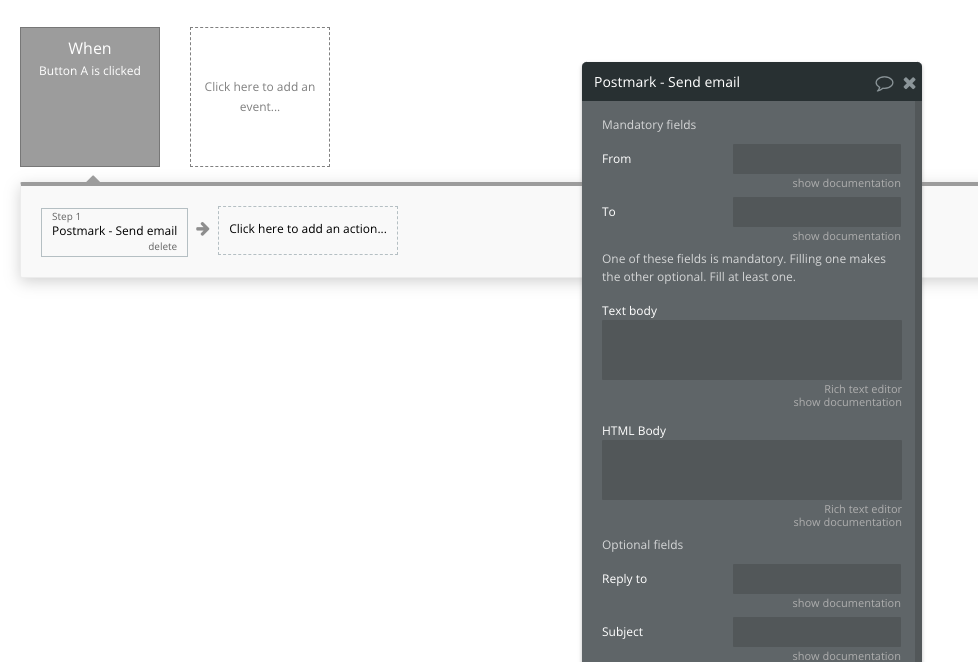Show documentation for the Reply to field

tap(847, 603)
